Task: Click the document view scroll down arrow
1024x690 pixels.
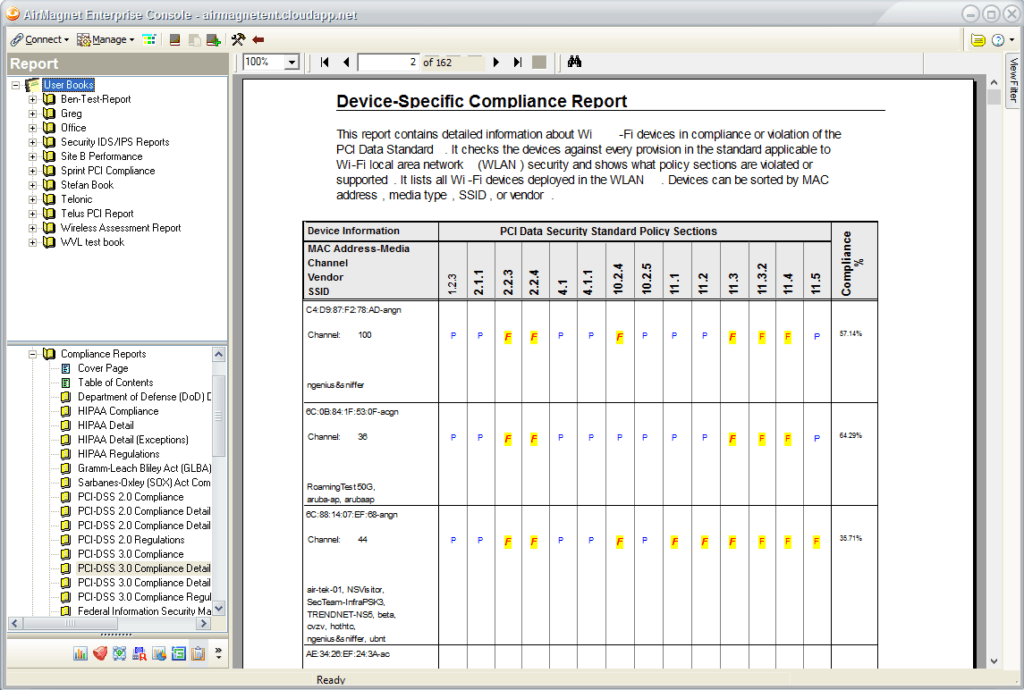Action: pos(994,661)
